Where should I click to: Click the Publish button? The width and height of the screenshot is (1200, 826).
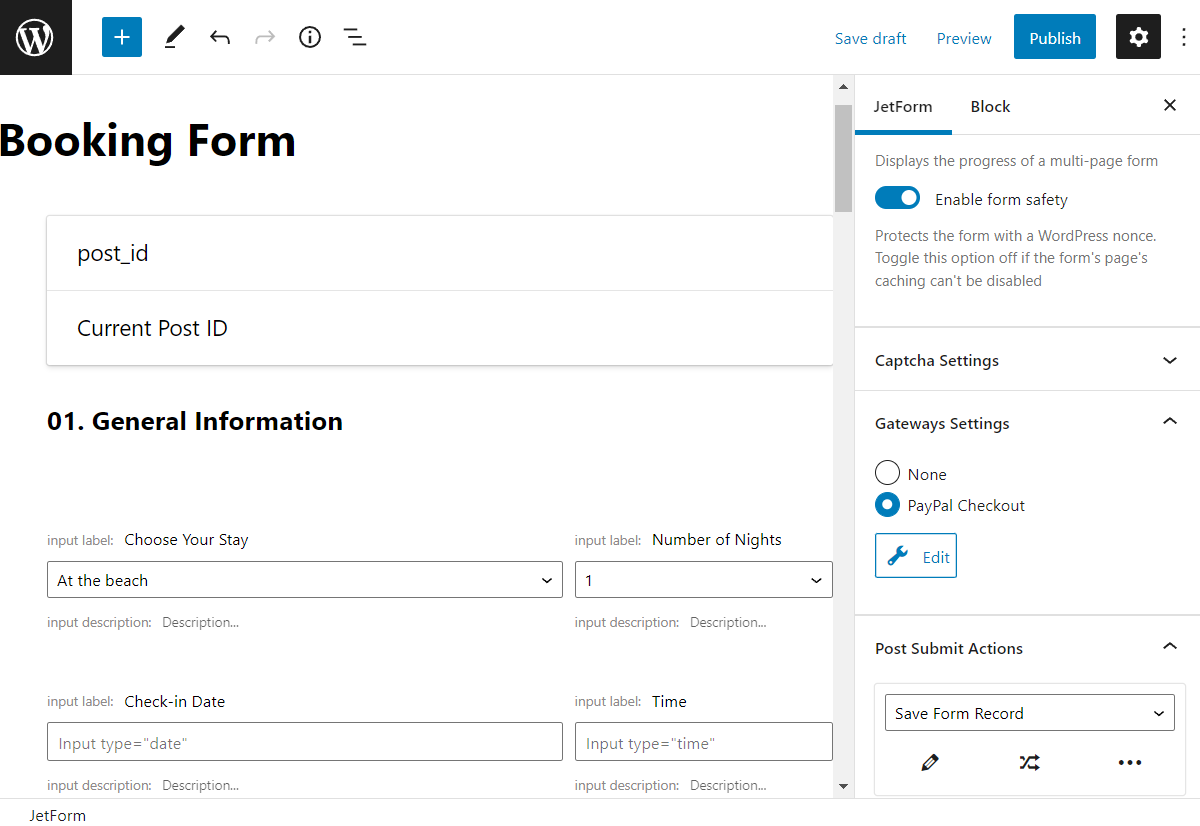(1054, 37)
